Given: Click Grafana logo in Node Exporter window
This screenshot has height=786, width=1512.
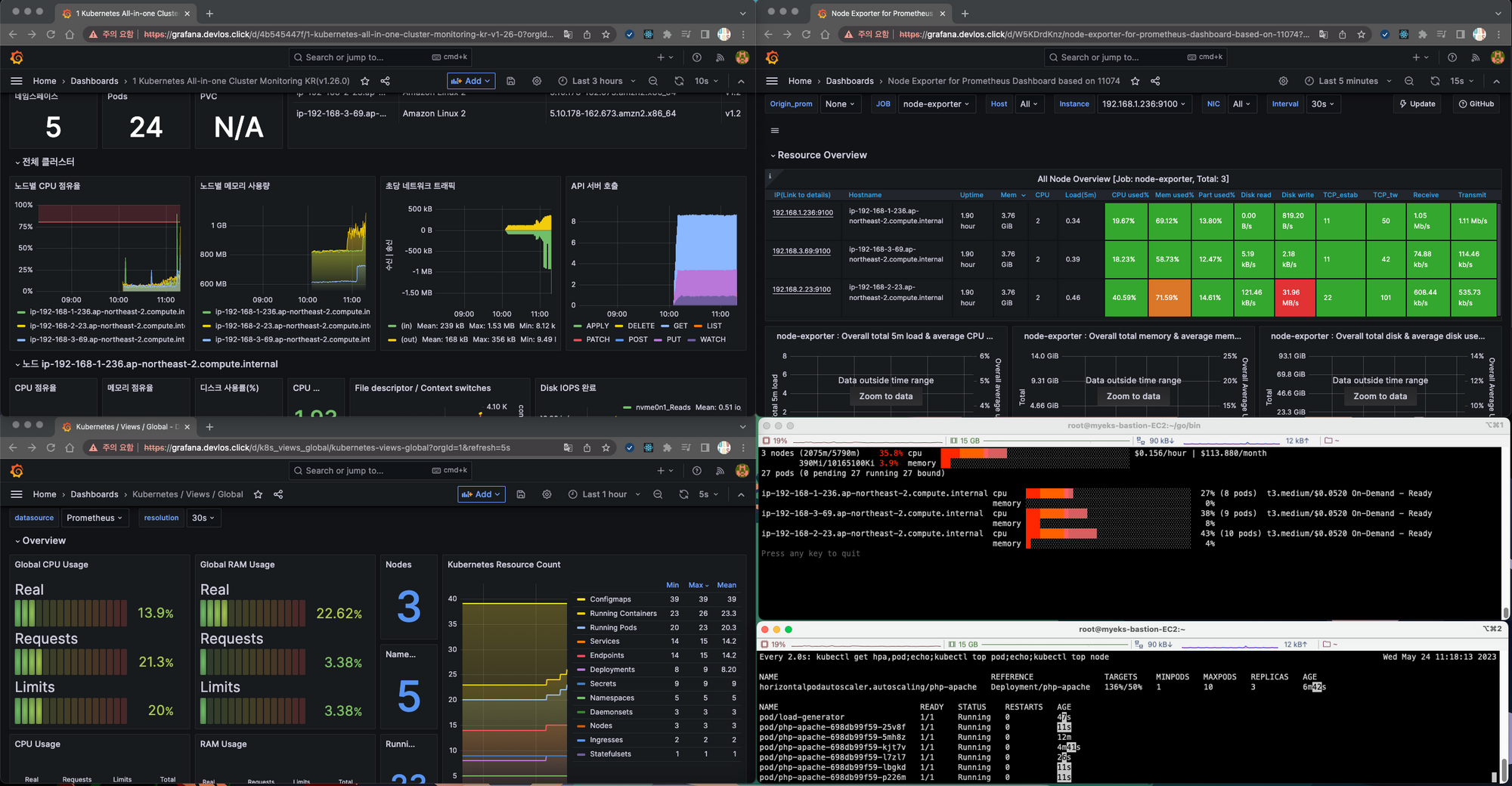Looking at the screenshot, I should tap(772, 57).
